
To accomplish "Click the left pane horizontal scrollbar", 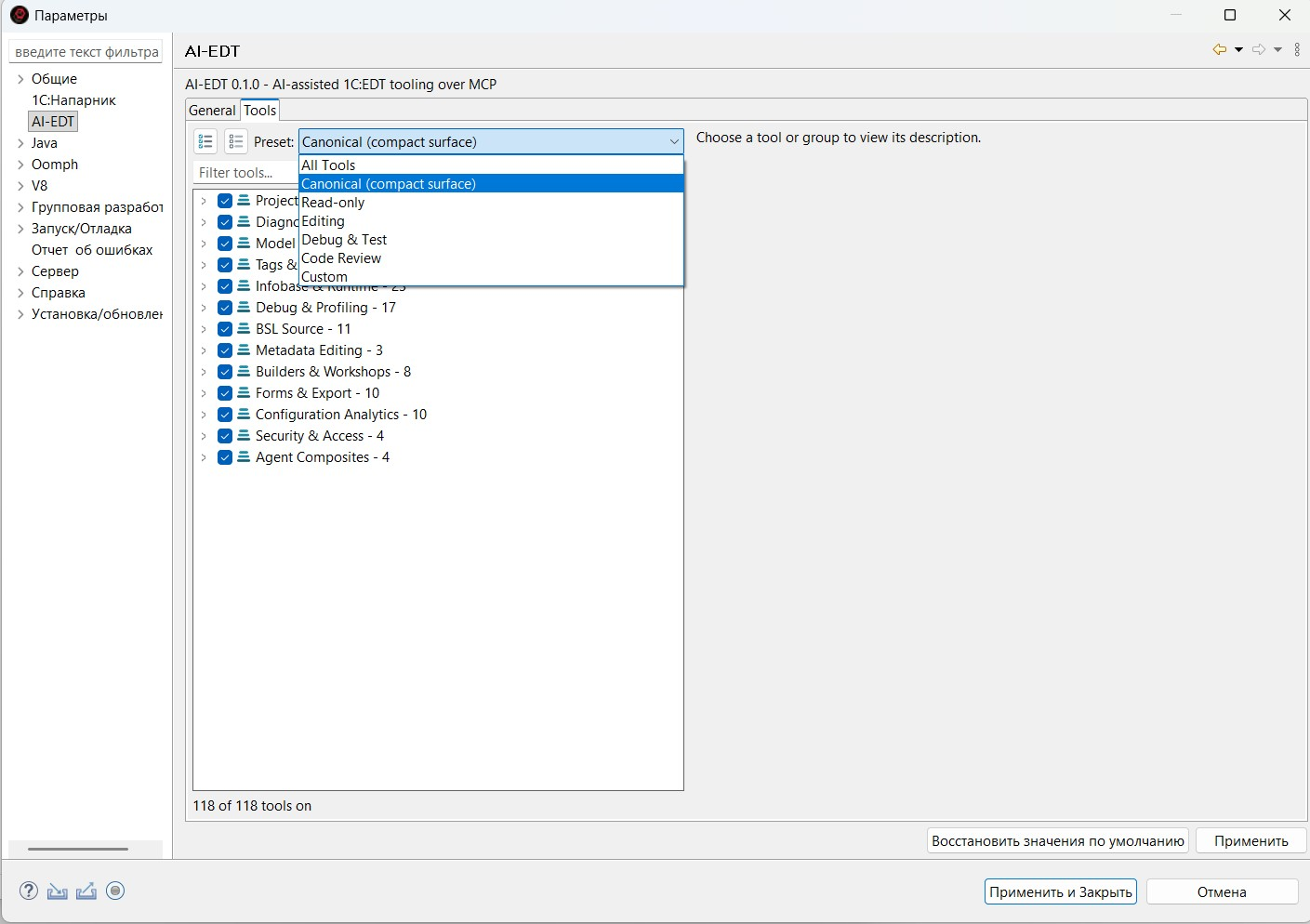I will click(78, 849).
